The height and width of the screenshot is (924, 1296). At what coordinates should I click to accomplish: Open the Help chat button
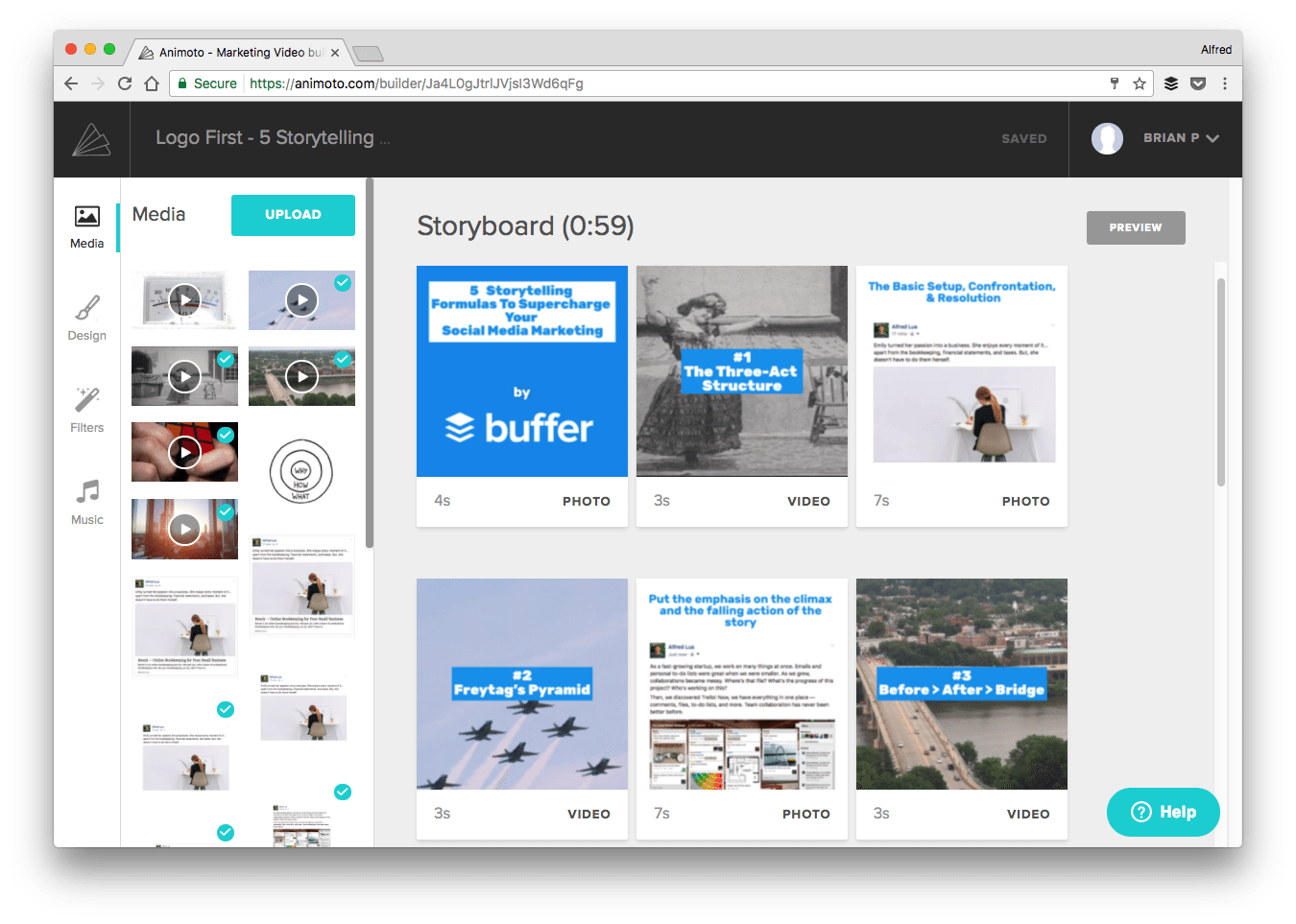(x=1164, y=812)
